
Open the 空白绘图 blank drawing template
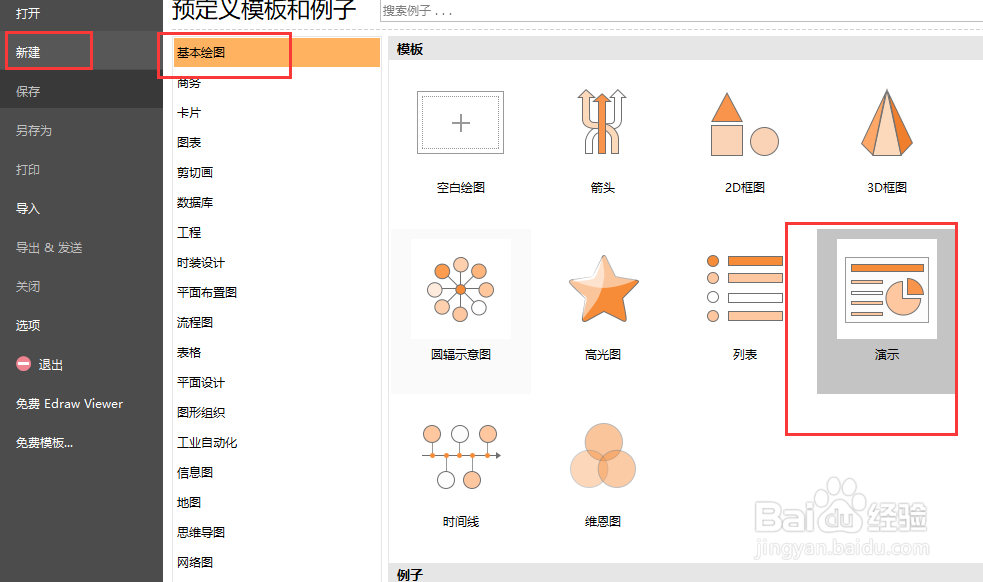461,142
